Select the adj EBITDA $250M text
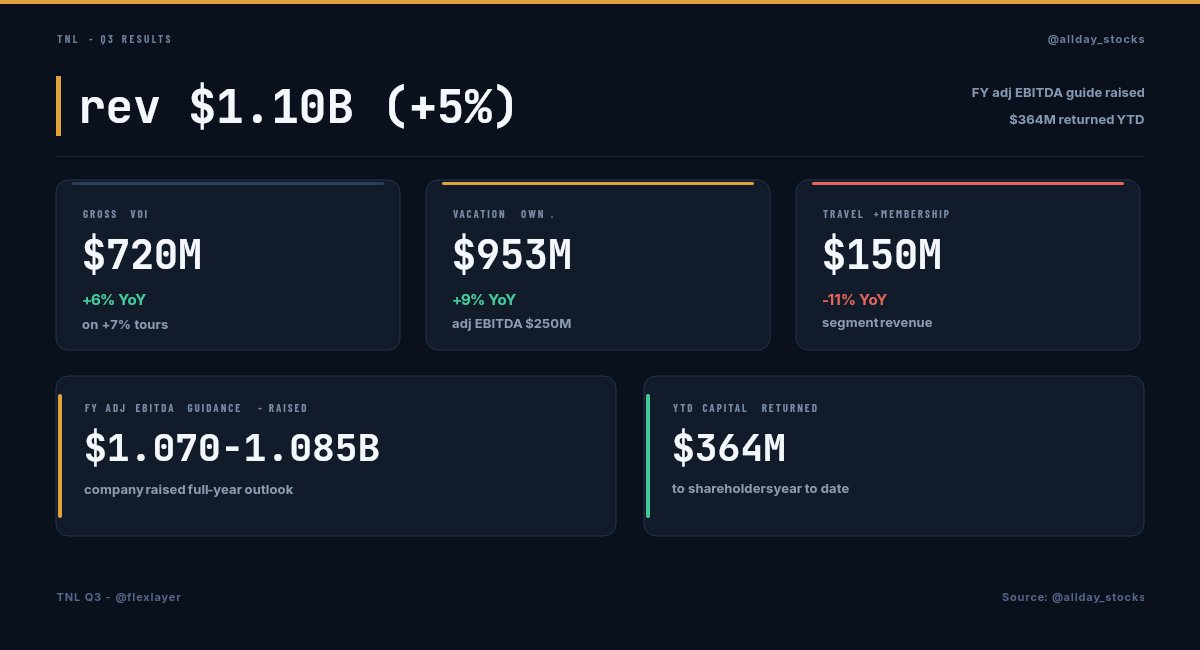Image resolution: width=1200 pixels, height=650 pixels. click(x=512, y=324)
